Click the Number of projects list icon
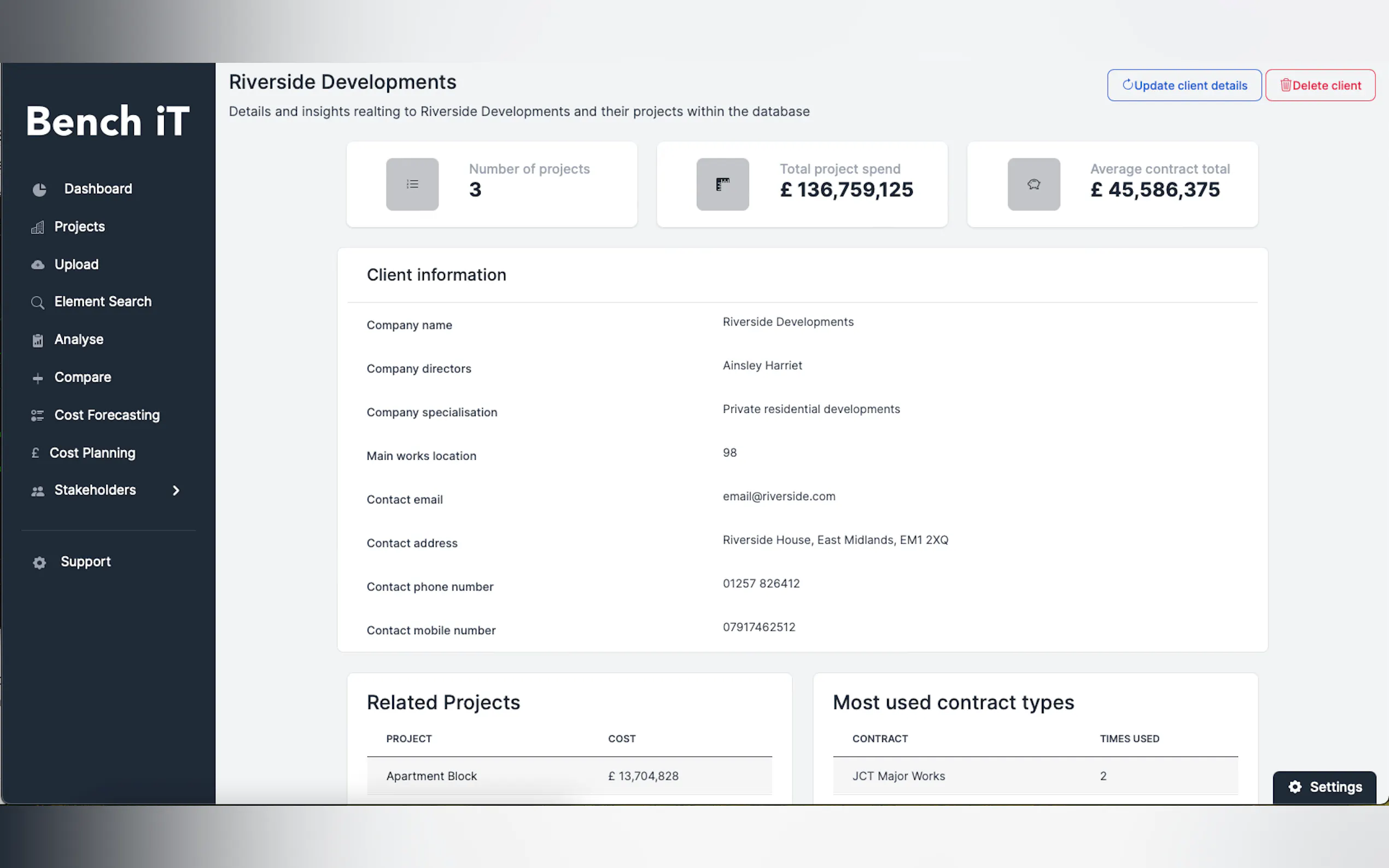This screenshot has height=868, width=1389. 412,184
